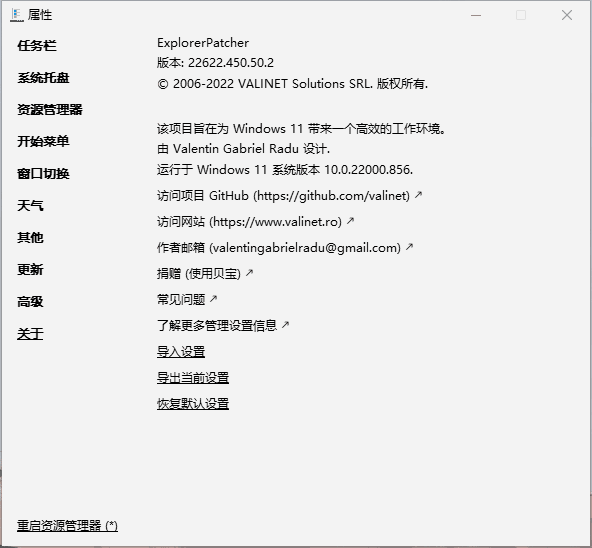This screenshot has width=592, height=548.
Task: Open the 常见问题 link
Action: coord(187,299)
